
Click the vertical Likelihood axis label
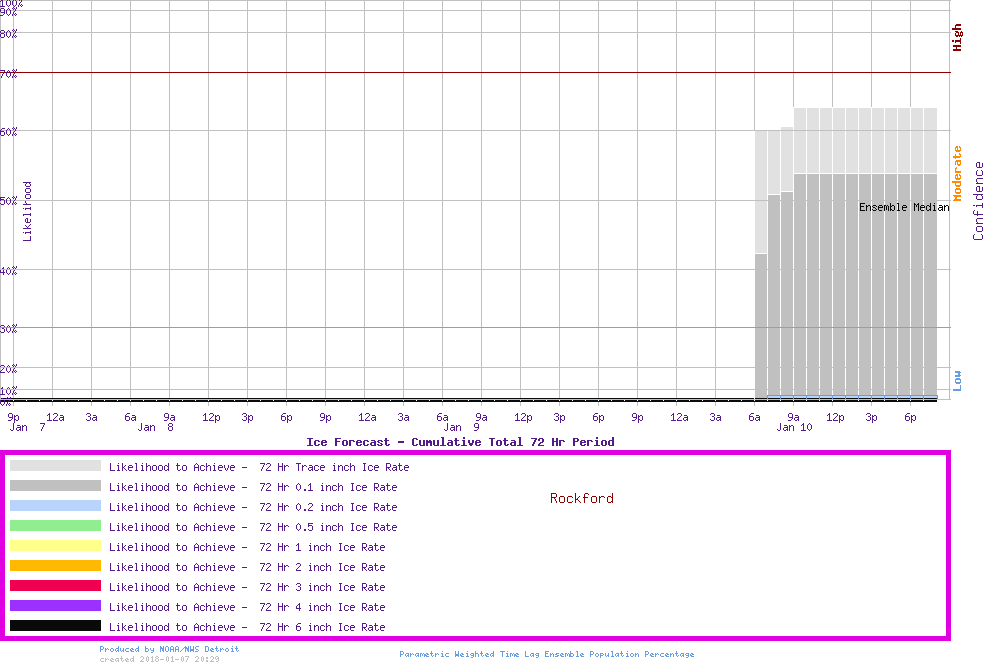(x=28, y=211)
